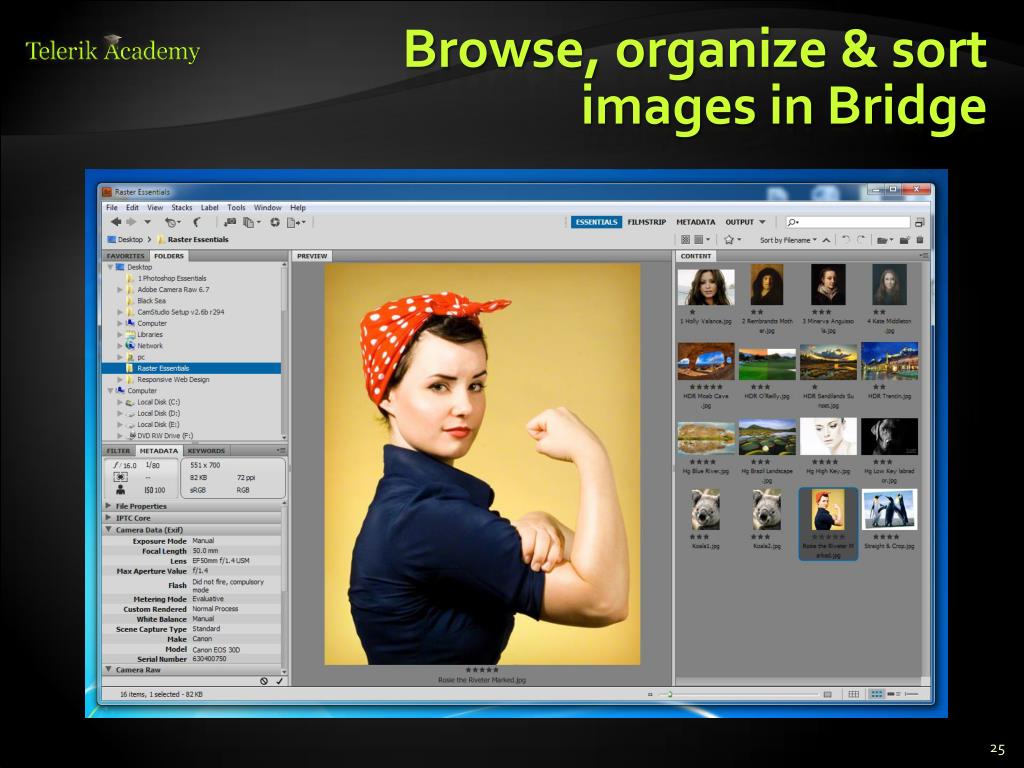Expand the File Properties section

click(108, 506)
